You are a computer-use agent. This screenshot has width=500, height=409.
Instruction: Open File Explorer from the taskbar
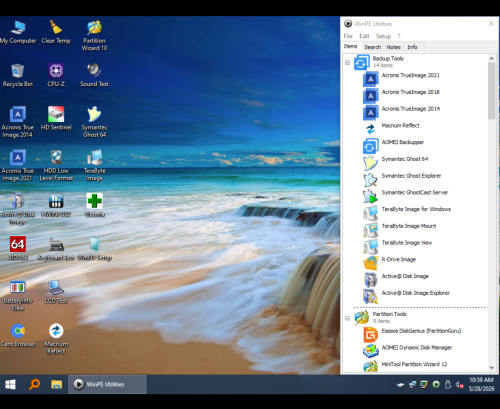56,384
